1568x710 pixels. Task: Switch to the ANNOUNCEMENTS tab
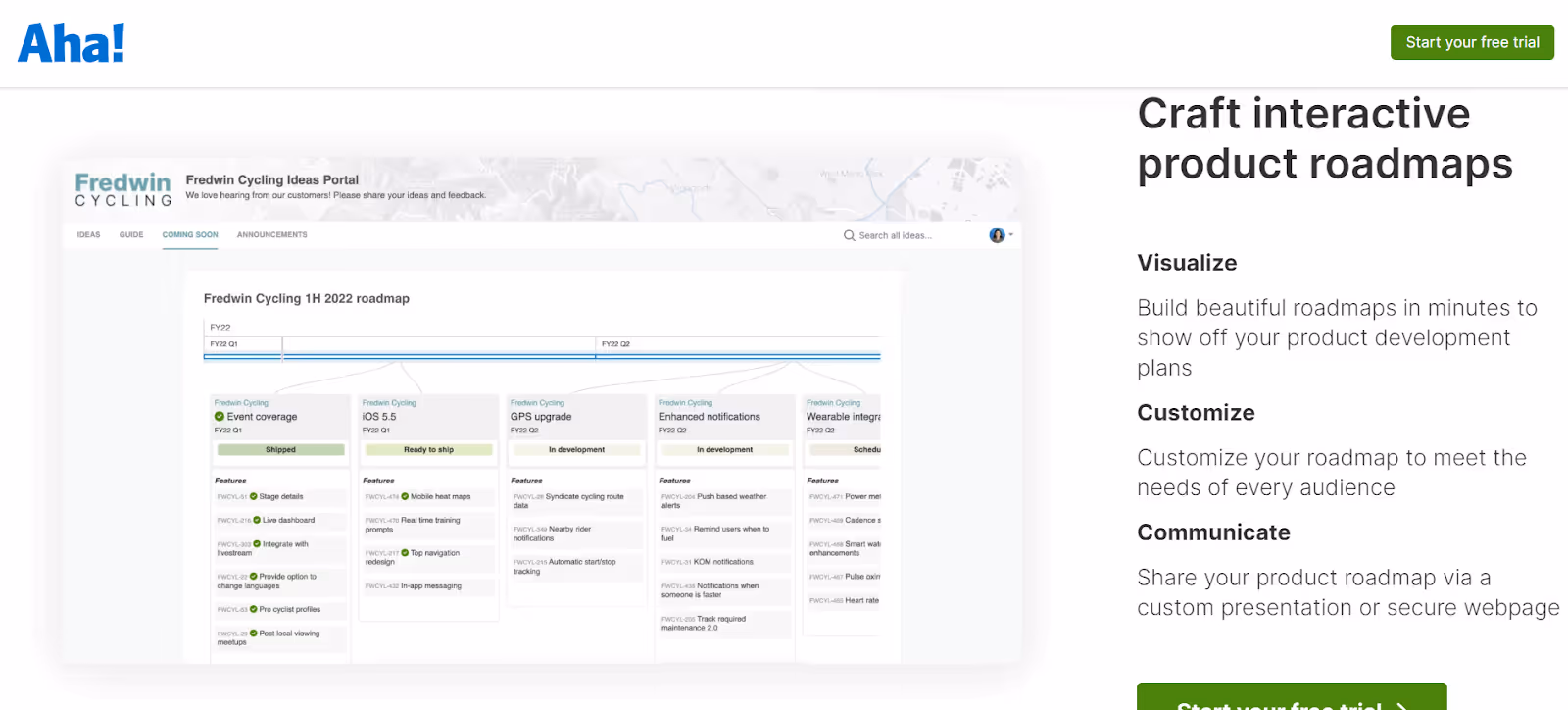click(x=271, y=235)
